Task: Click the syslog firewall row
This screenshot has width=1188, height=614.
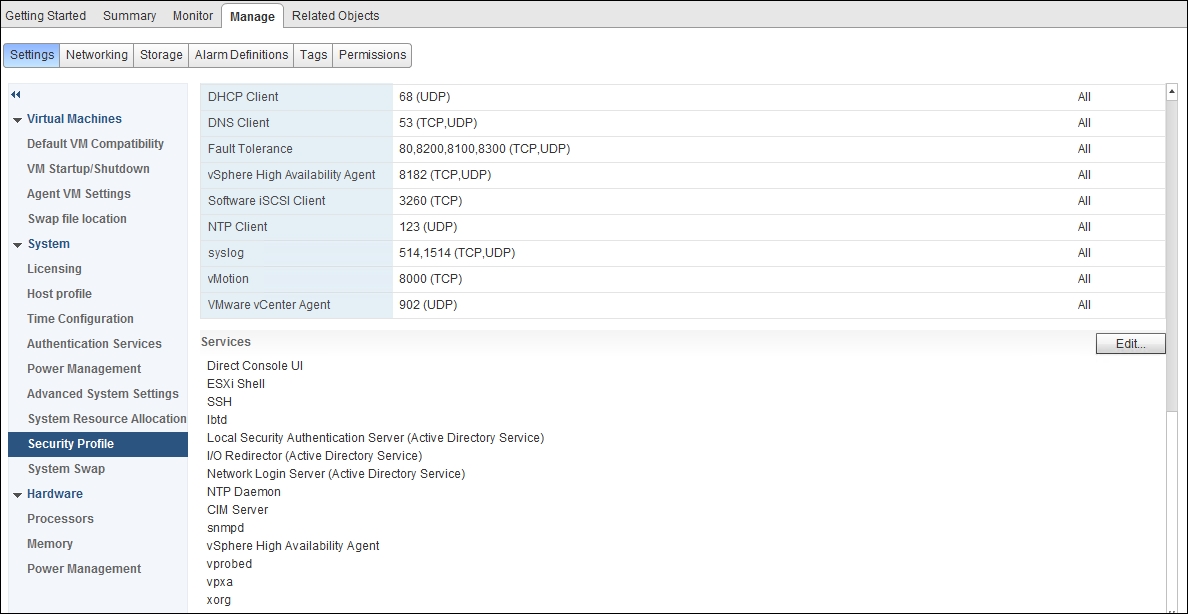Action: point(683,252)
